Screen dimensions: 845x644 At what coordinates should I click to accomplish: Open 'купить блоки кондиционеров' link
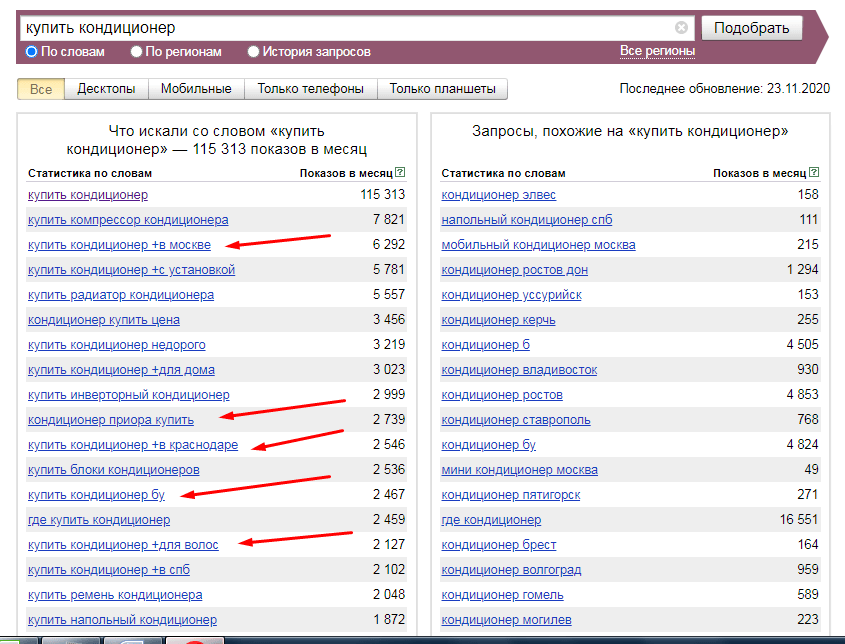pos(114,470)
